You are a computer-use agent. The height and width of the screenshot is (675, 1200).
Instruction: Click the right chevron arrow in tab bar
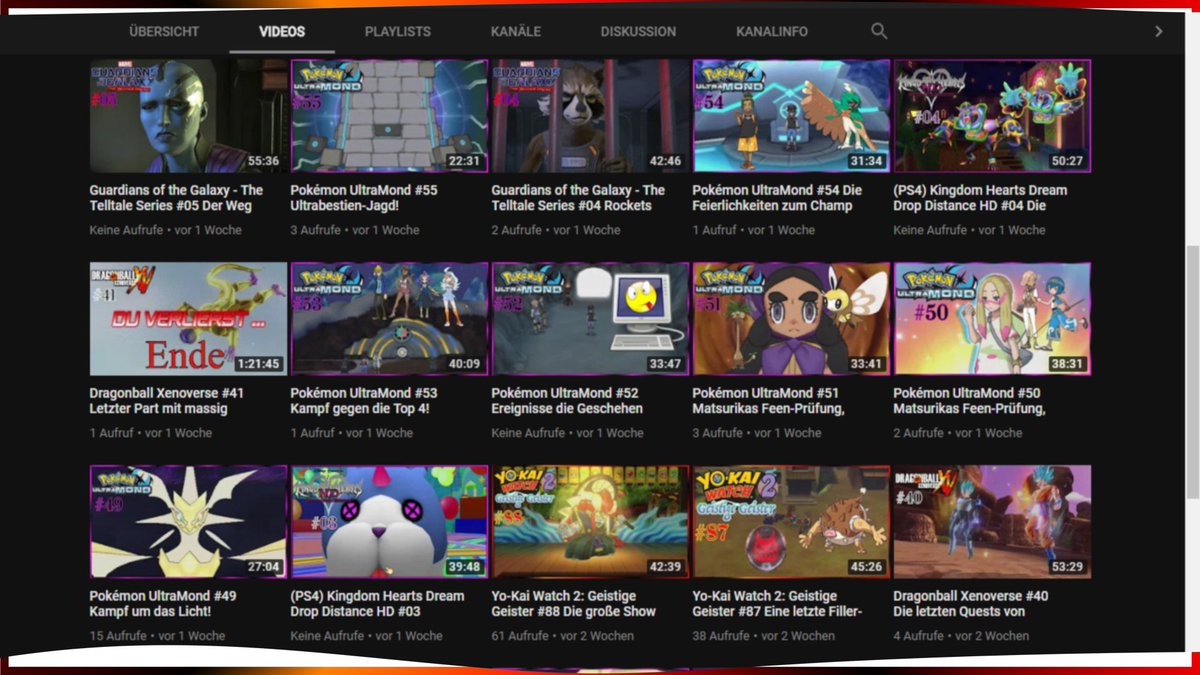click(x=1159, y=31)
